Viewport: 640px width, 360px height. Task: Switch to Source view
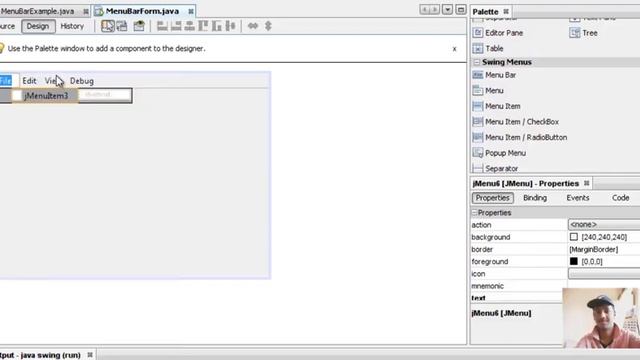point(7,26)
